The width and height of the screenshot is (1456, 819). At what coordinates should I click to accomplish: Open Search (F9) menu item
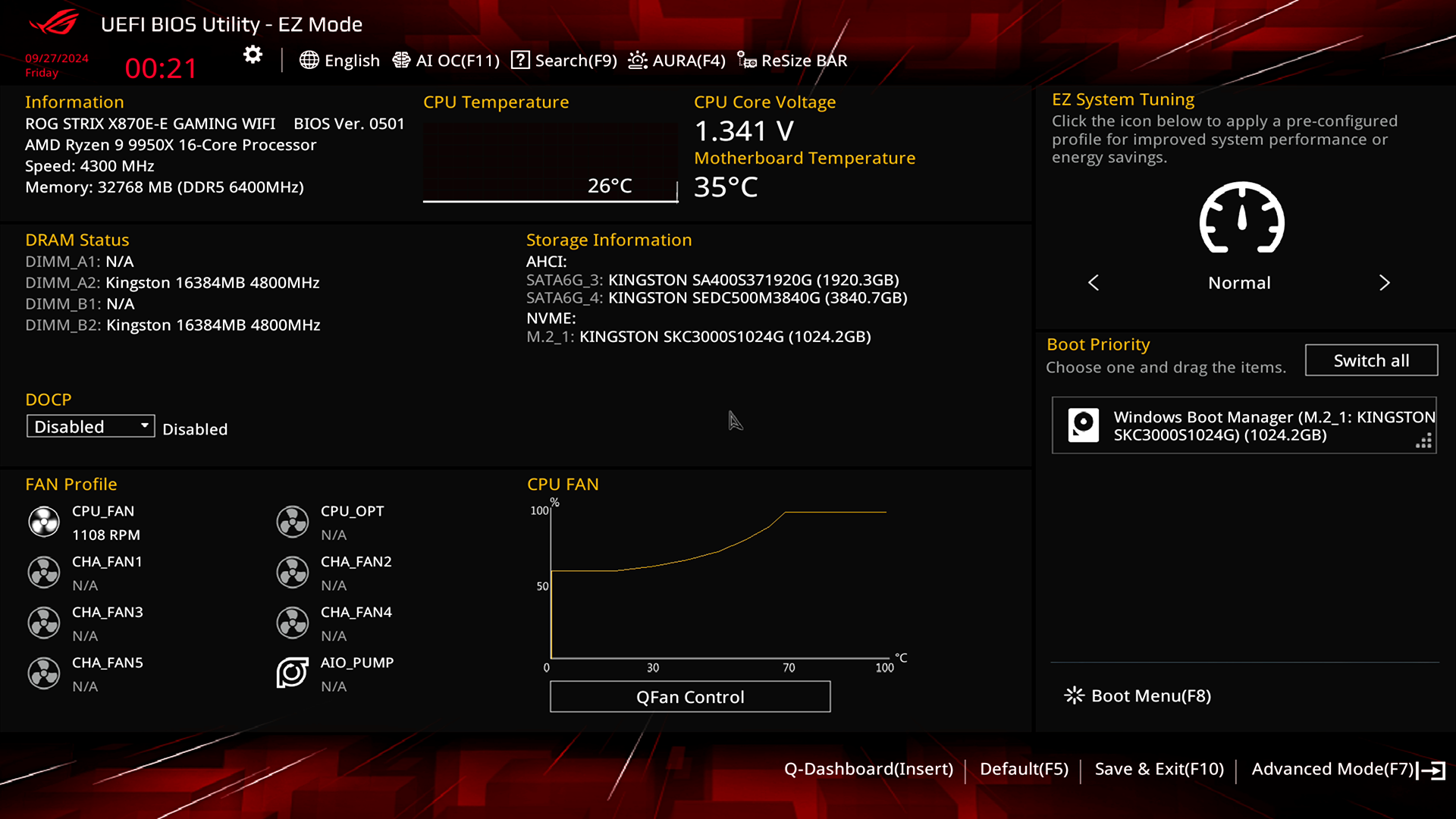[x=564, y=61]
